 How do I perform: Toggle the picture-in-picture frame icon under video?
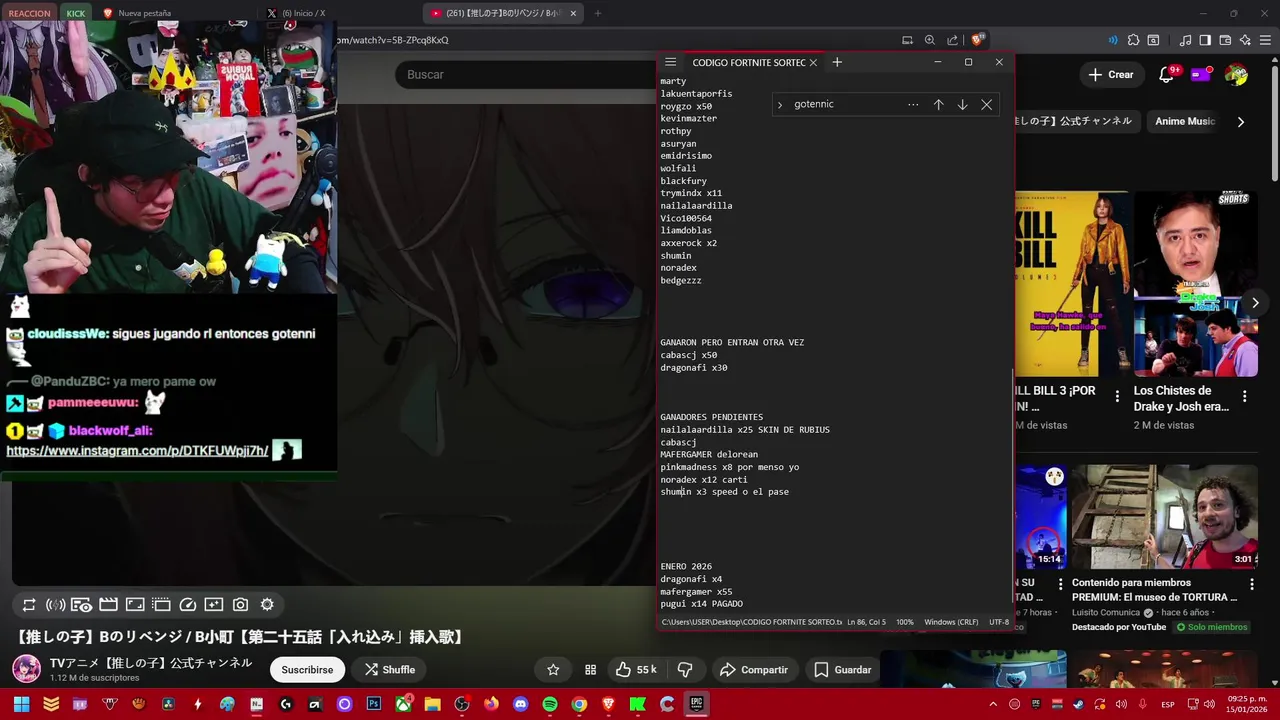pos(135,605)
